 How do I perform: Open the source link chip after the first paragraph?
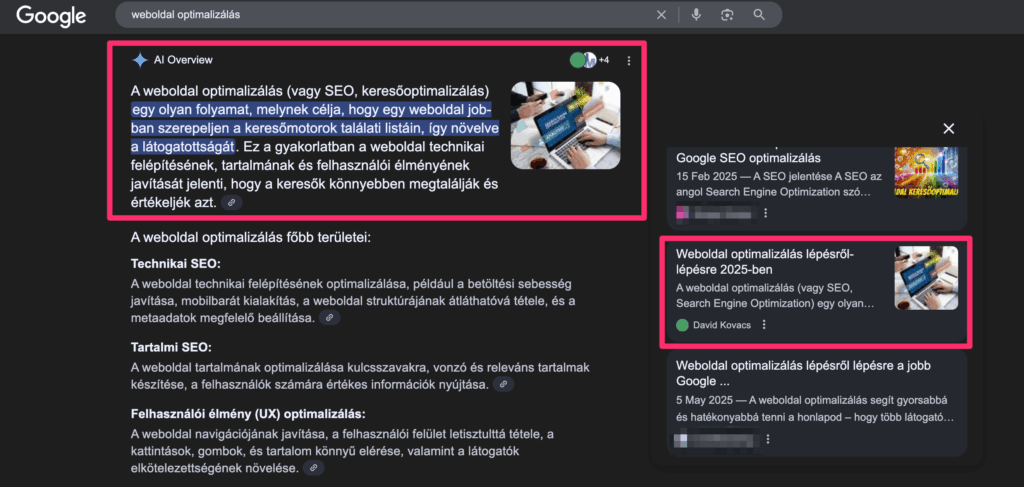point(231,203)
